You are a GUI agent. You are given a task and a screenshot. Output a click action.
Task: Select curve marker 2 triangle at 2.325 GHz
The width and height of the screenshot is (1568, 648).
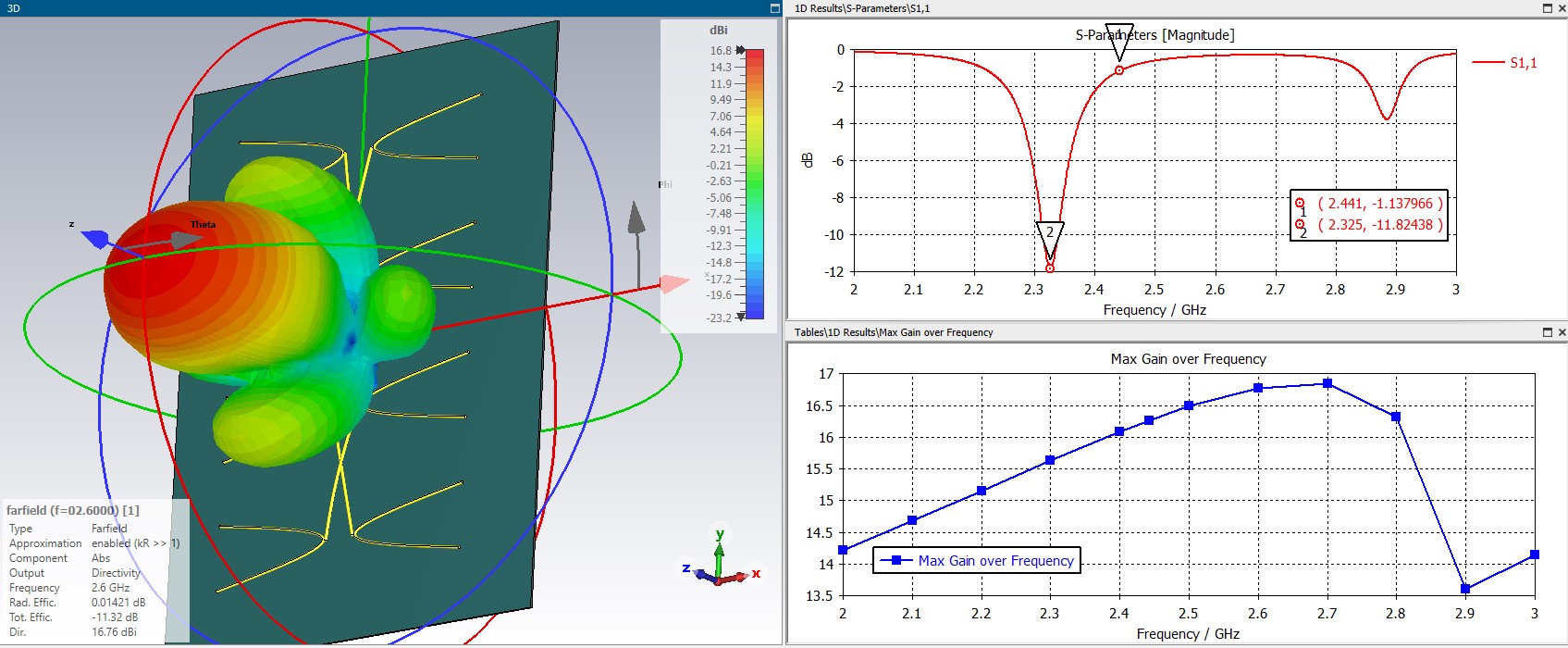1050,239
